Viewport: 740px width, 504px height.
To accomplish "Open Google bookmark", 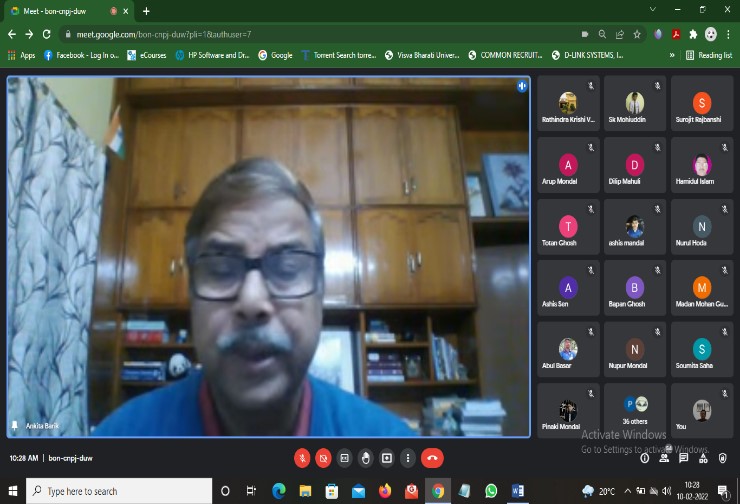I will click(x=276, y=55).
